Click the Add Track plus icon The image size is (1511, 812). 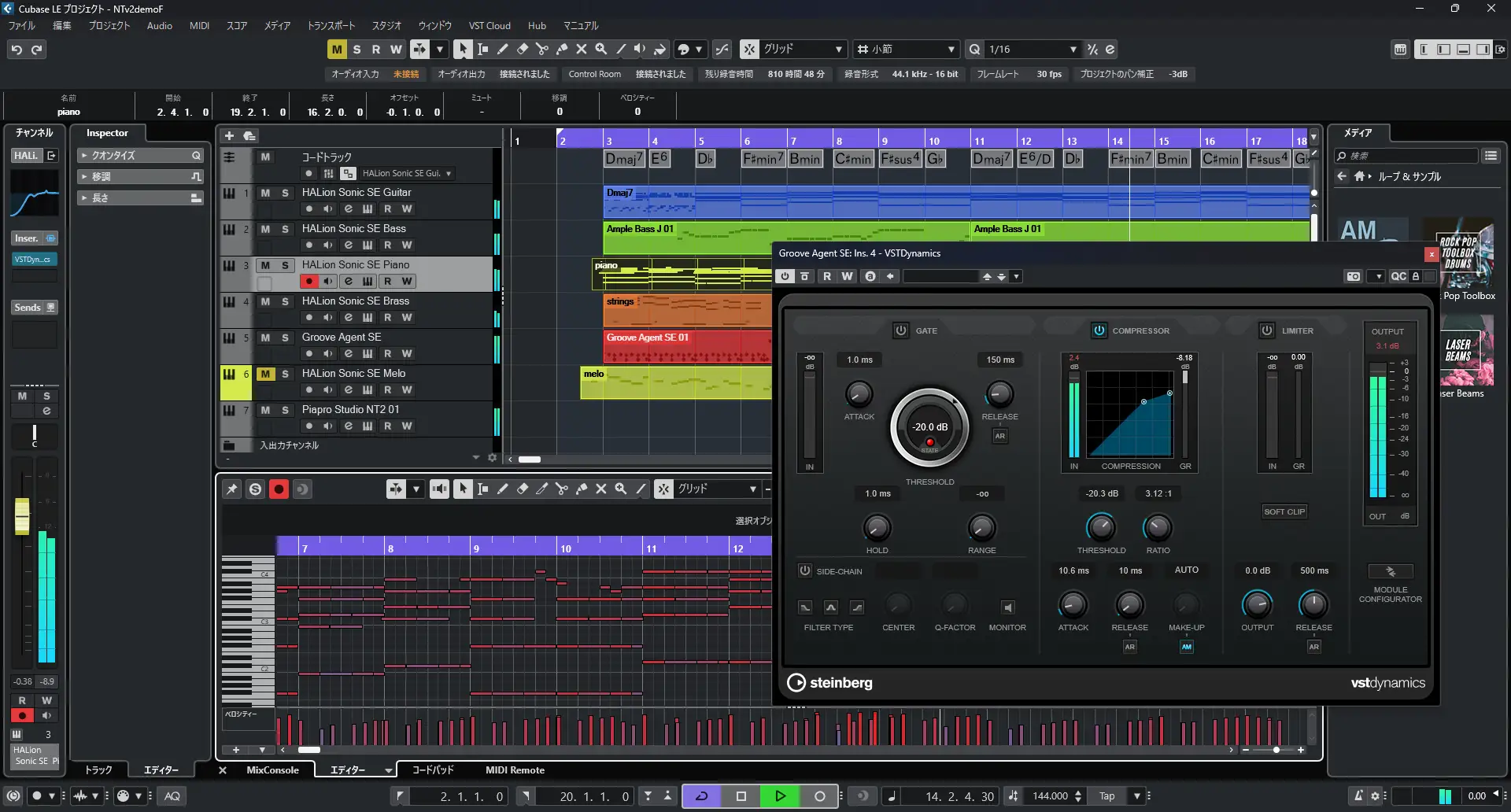[229, 135]
